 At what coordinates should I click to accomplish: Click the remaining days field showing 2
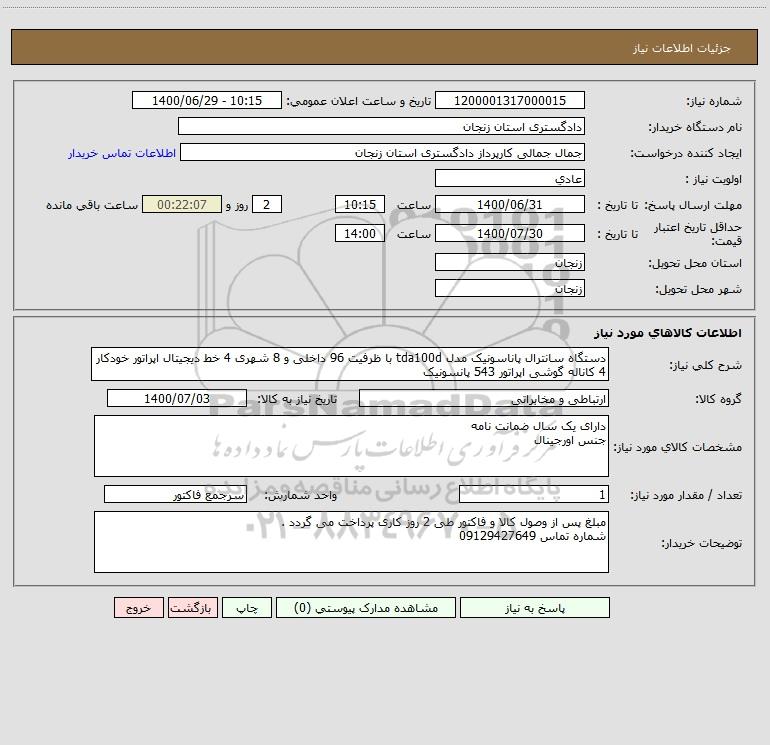click(267, 205)
